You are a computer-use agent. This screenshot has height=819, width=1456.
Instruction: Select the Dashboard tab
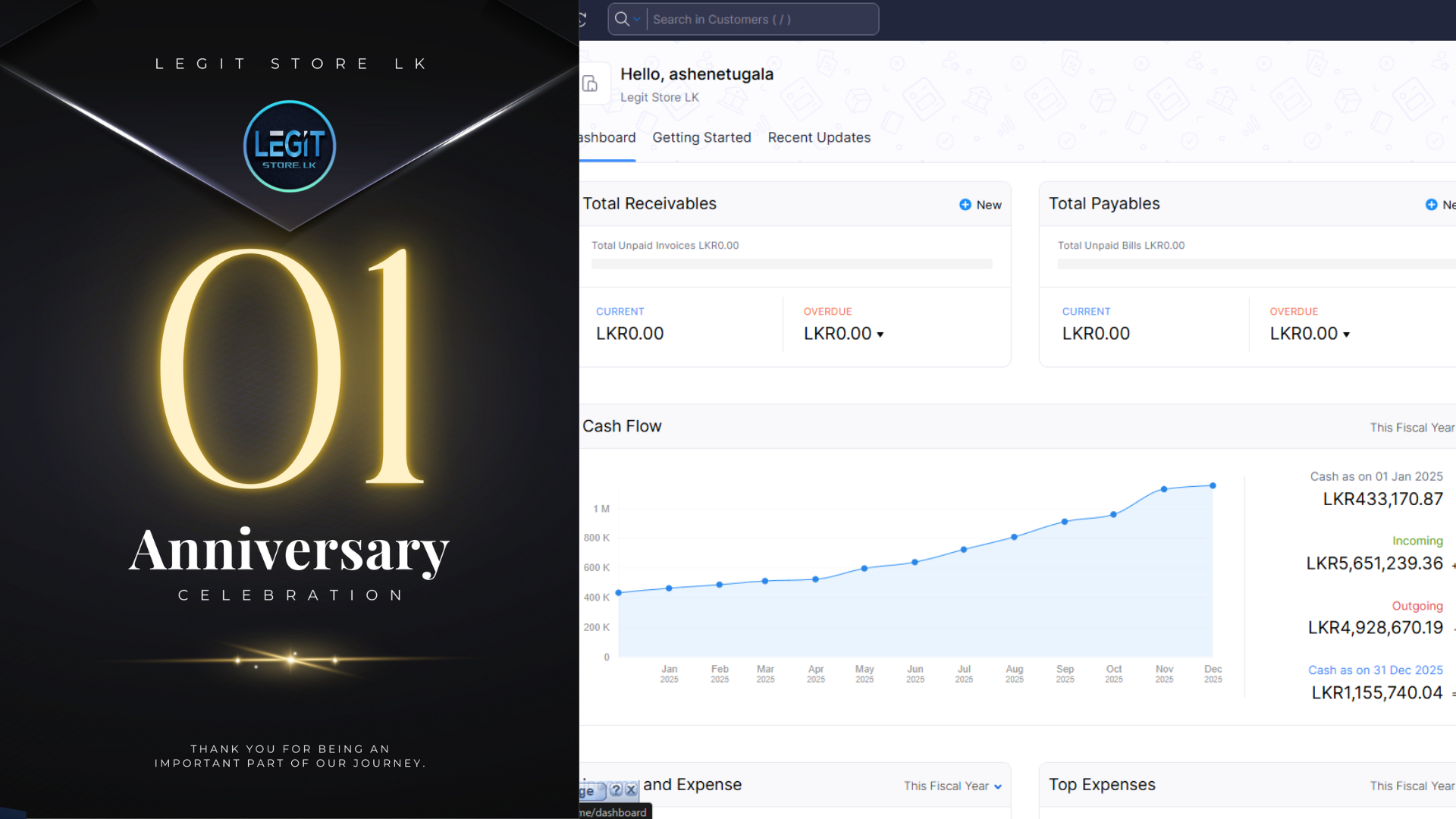click(x=607, y=138)
